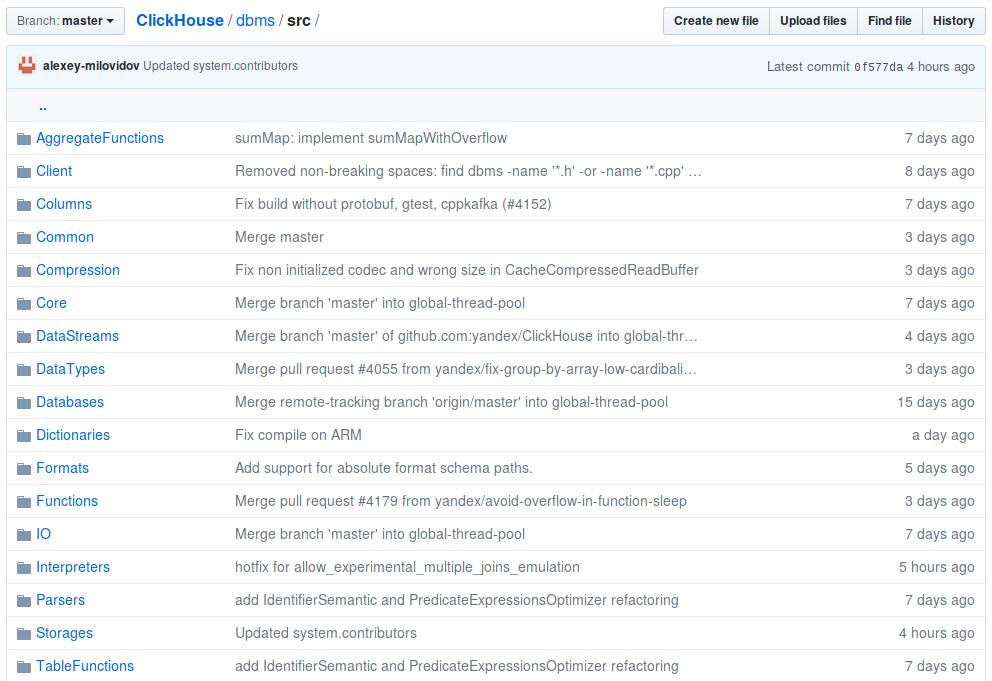Click the folder icon next to Dictionaries
The height and width of the screenshot is (681, 992).
point(24,436)
